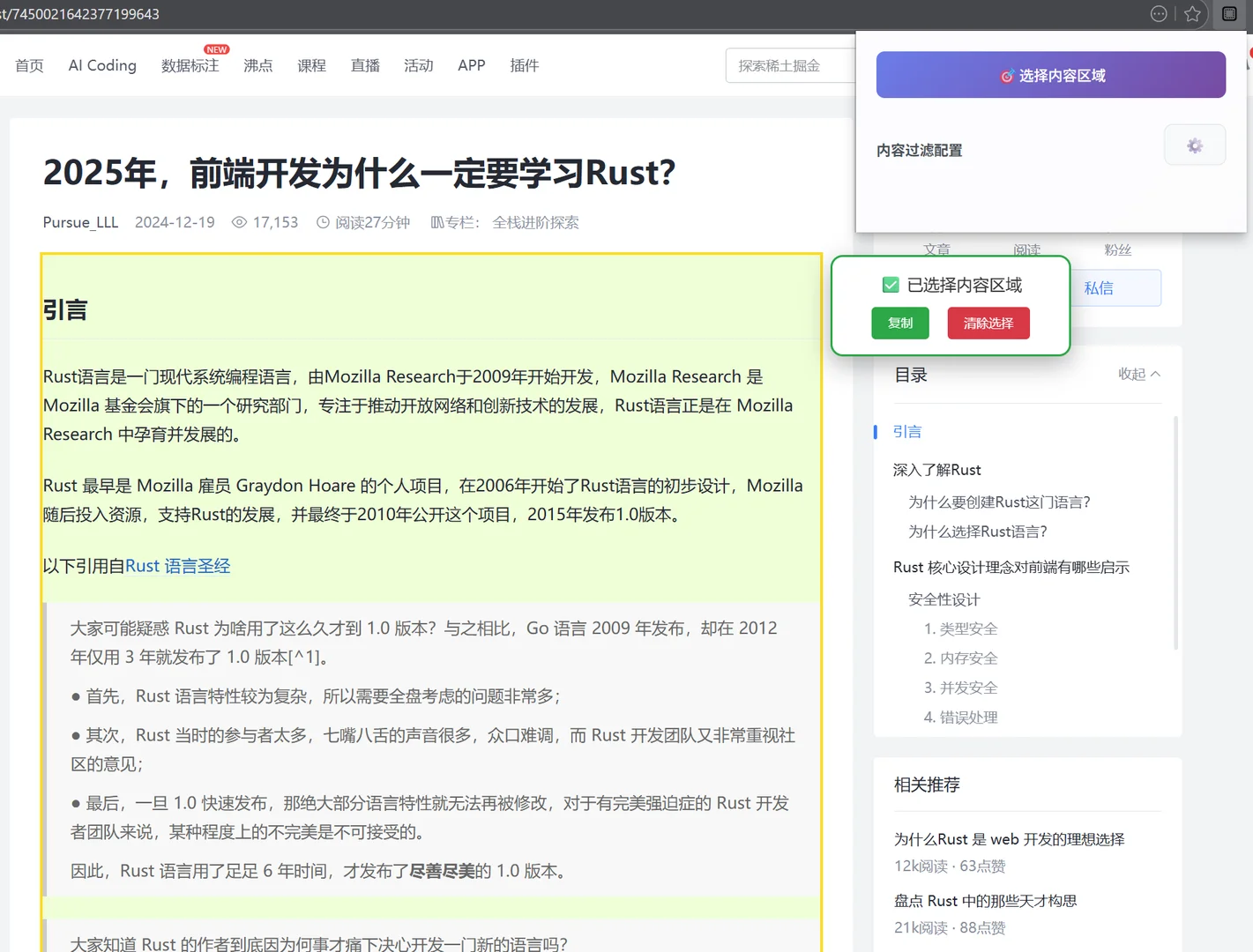The height and width of the screenshot is (952, 1253).
Task: Click the clock icon beside 阅读27分钟
Action: 323,222
